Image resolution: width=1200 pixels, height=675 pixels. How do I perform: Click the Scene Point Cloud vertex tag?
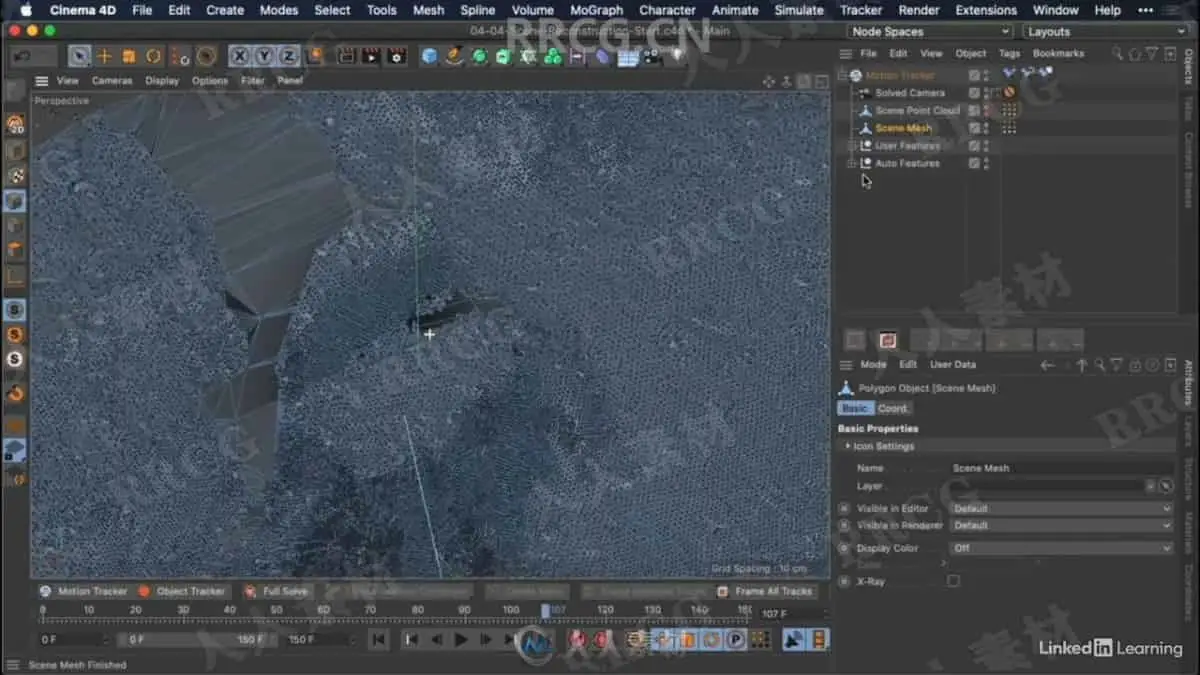point(1009,111)
